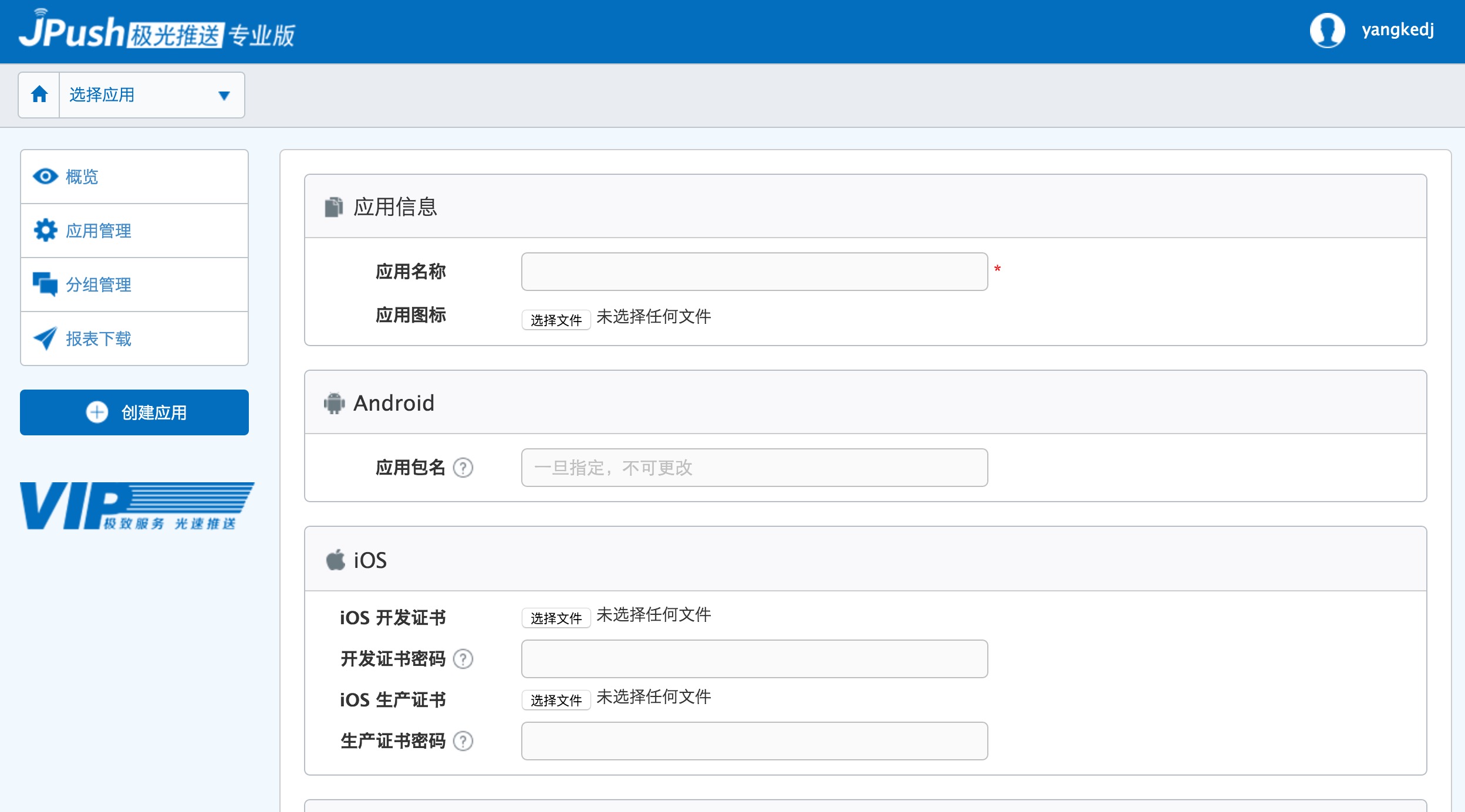The height and width of the screenshot is (812, 1465).
Task: Click the paper plane 报表下载 icon
Action: [45, 339]
